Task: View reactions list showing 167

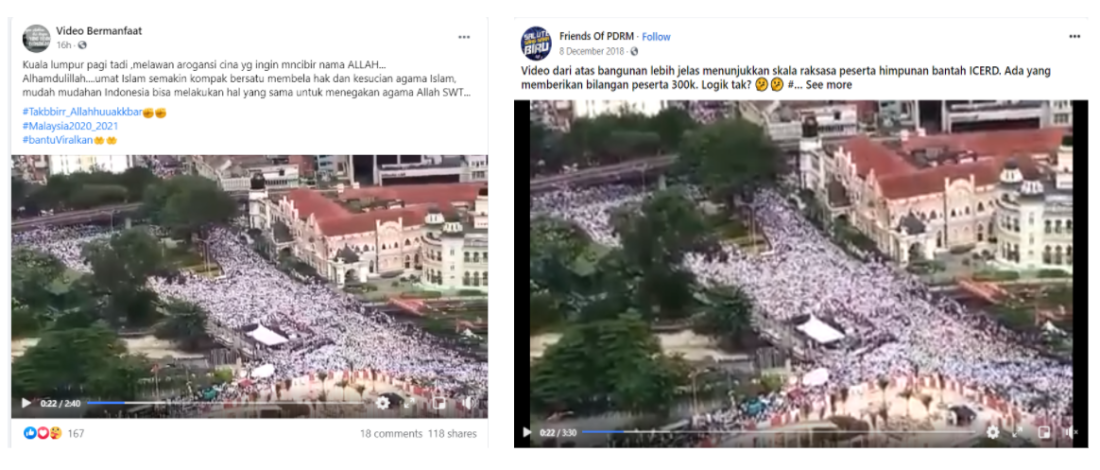Action: [54, 434]
